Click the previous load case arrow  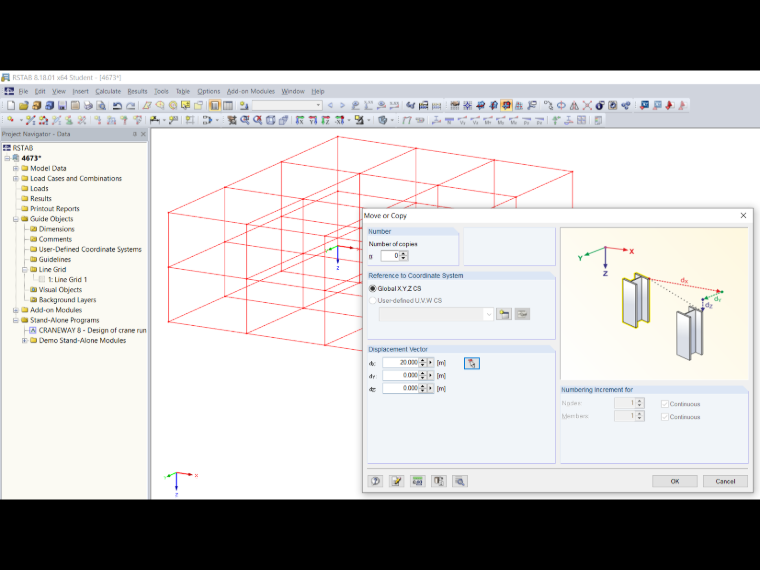pos(330,105)
